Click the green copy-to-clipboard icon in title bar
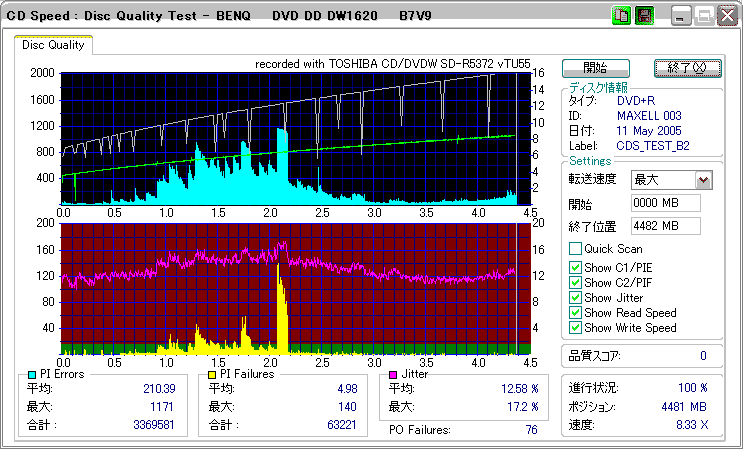The image size is (743, 449). click(x=620, y=16)
